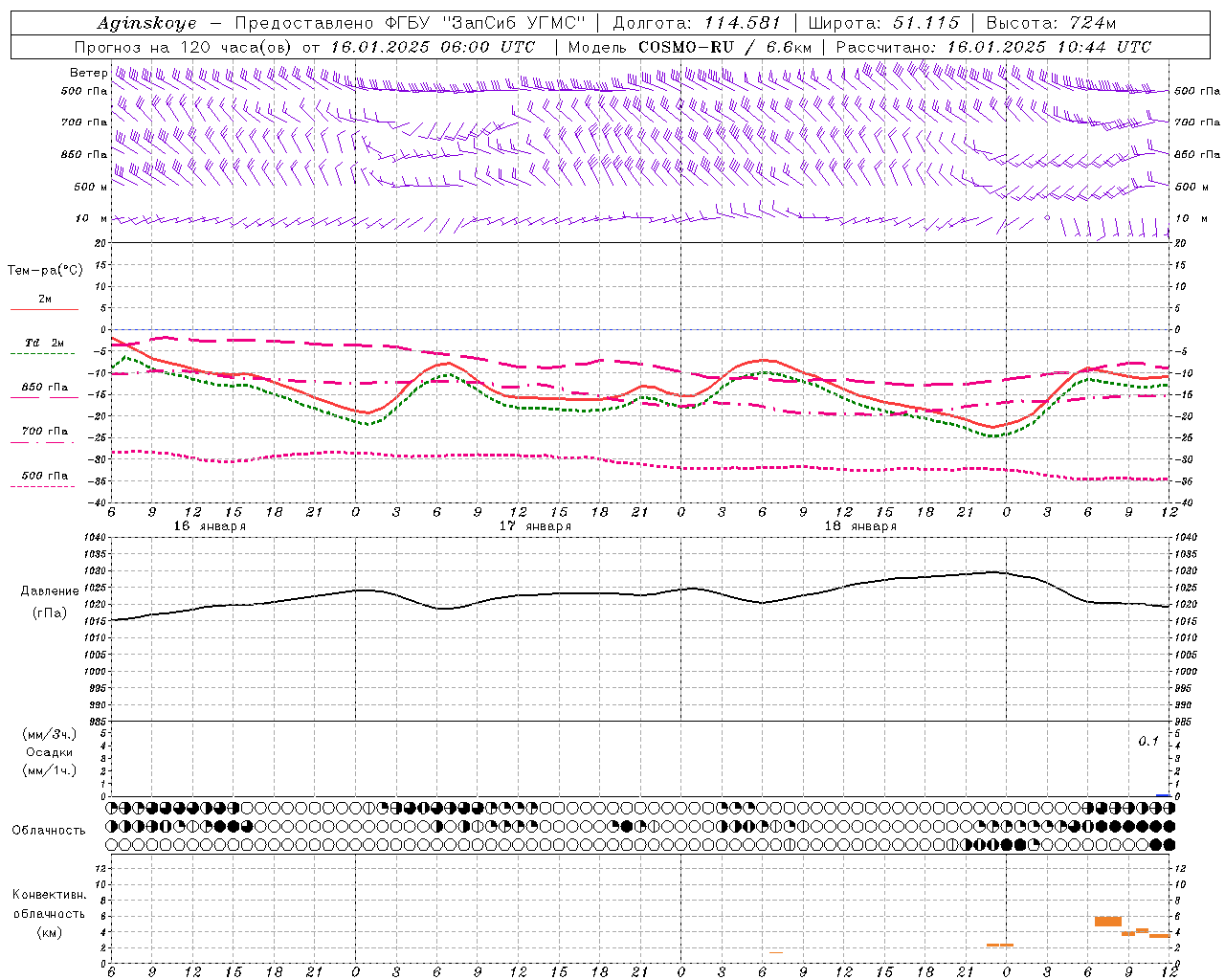Click the (мм/3ч.) precipitation unit label
Image resolution: width=1225 pixels, height=980 pixels.
coord(49,734)
